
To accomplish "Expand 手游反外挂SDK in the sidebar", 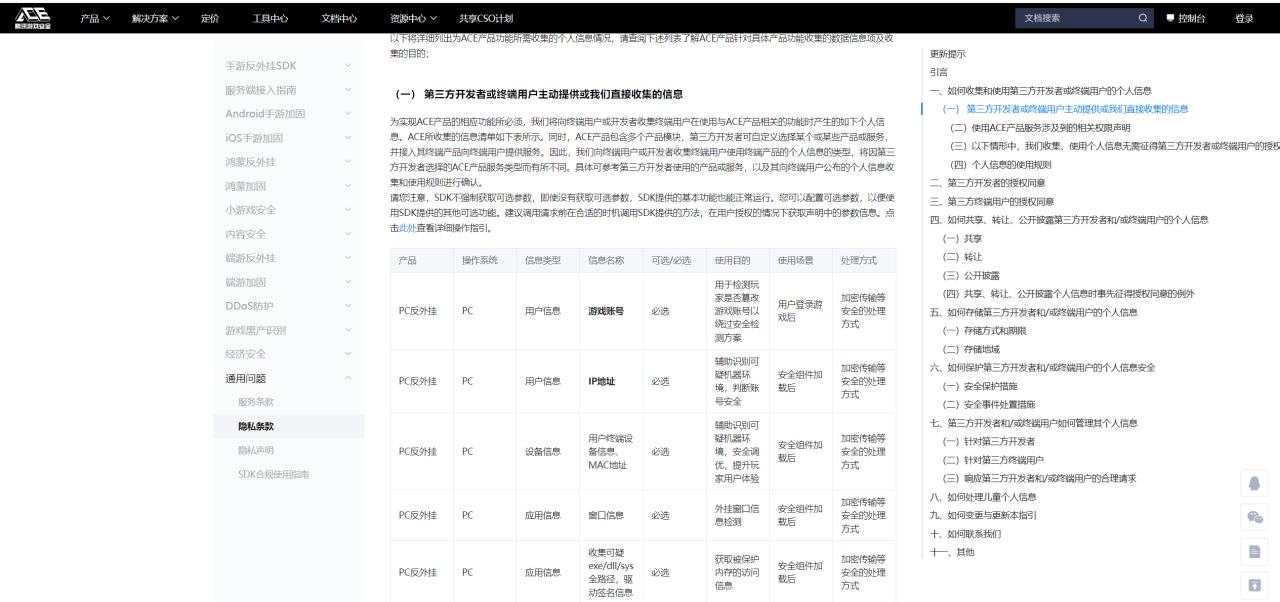I will pos(289,66).
